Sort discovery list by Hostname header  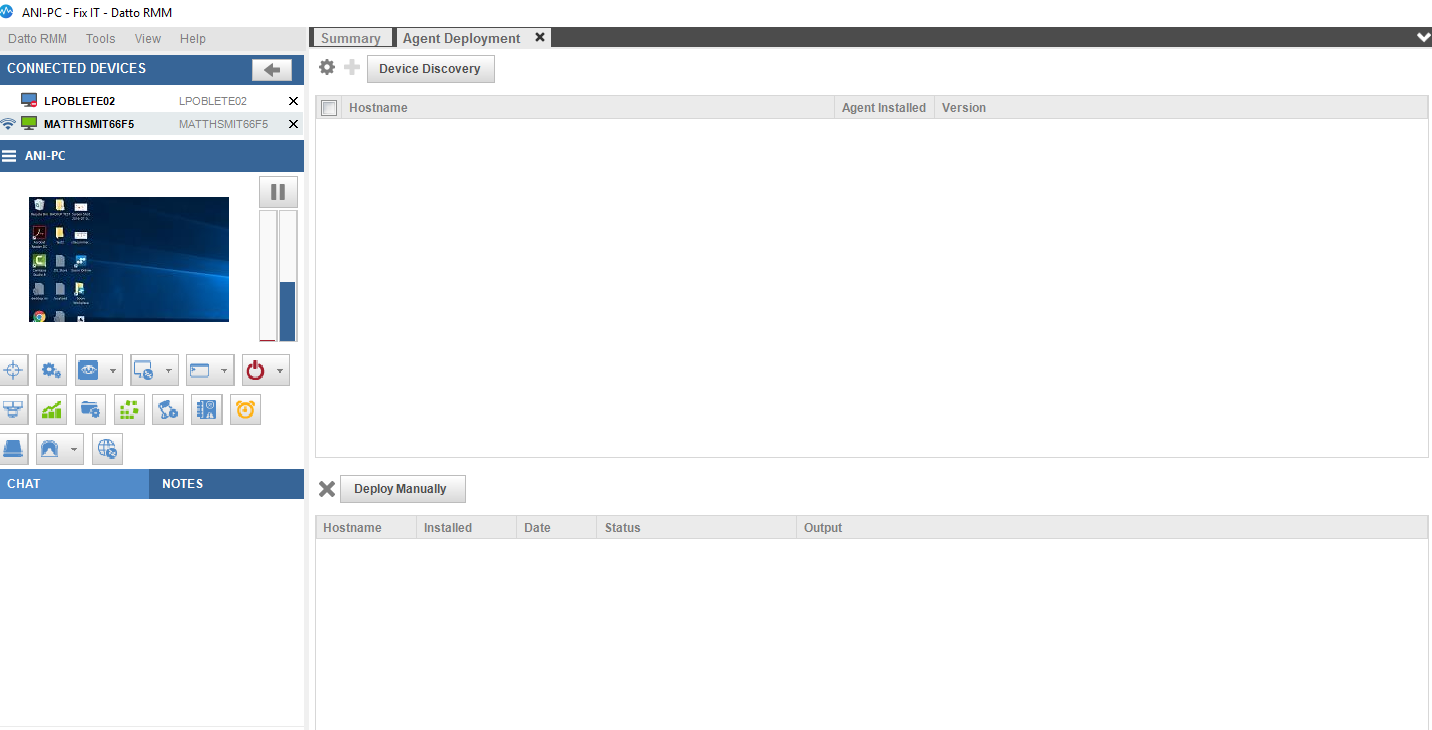pyautogui.click(x=588, y=108)
